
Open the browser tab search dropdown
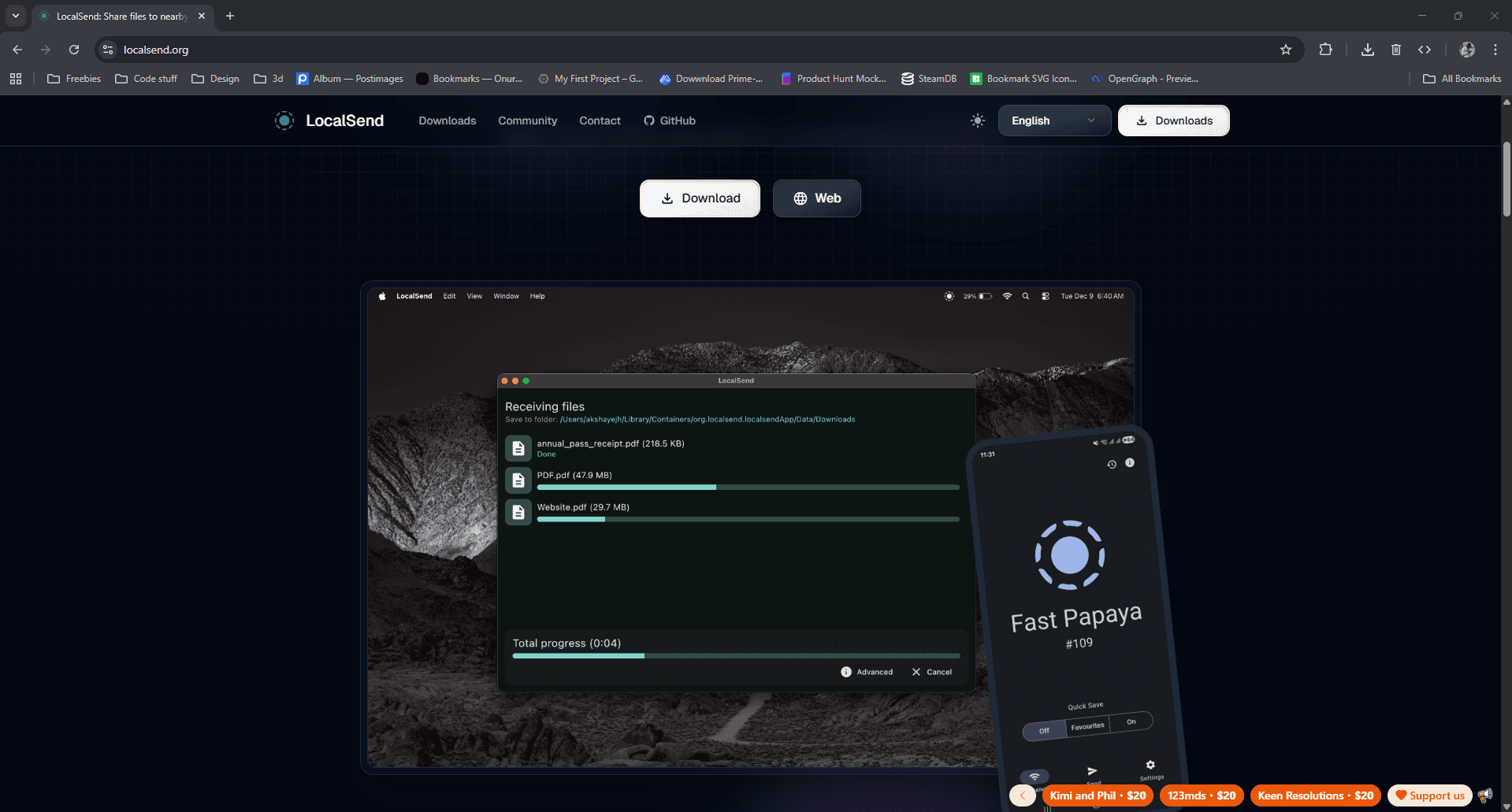click(16, 16)
